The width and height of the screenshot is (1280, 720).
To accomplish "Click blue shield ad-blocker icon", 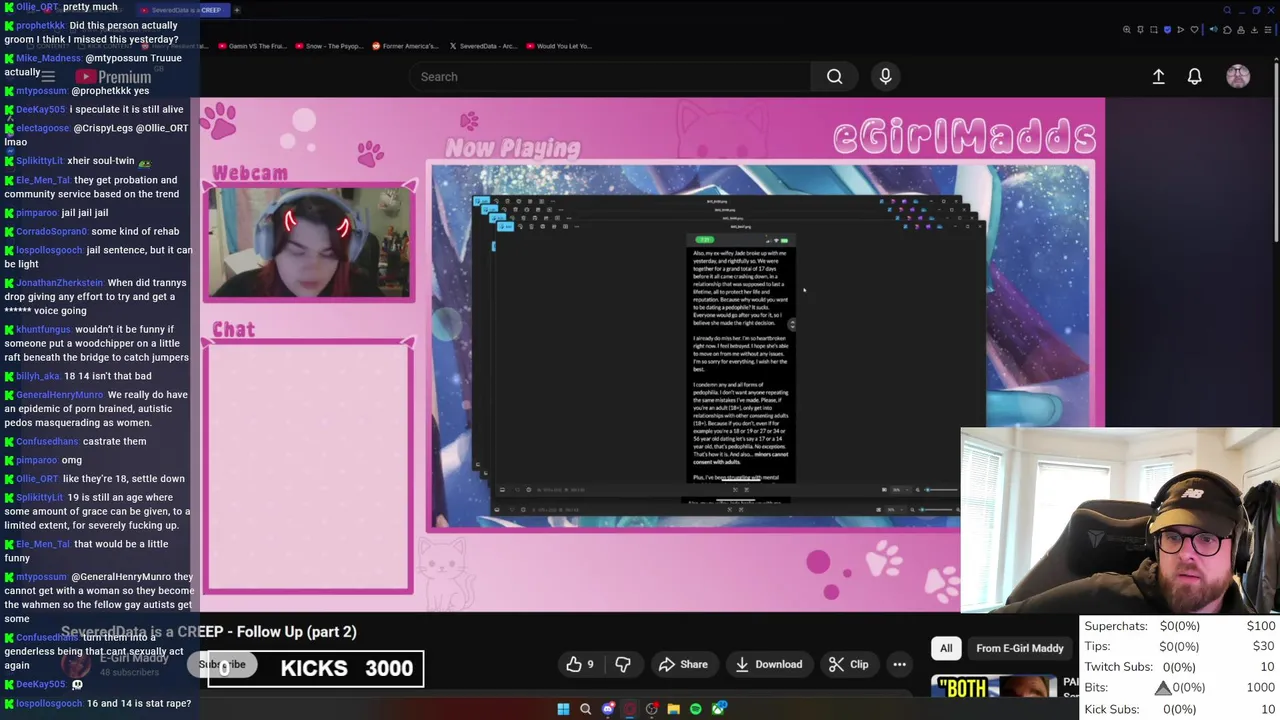I will 1167,30.
